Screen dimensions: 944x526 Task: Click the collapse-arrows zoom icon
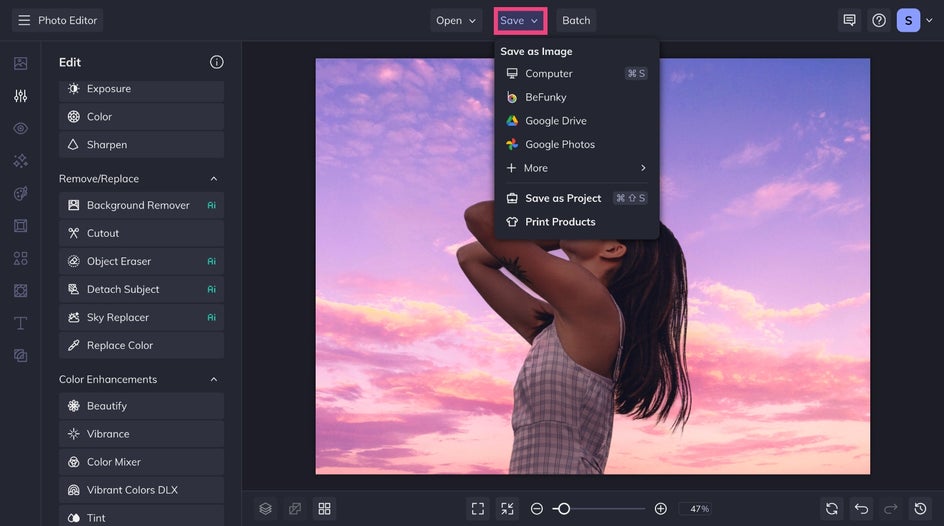[x=508, y=509]
